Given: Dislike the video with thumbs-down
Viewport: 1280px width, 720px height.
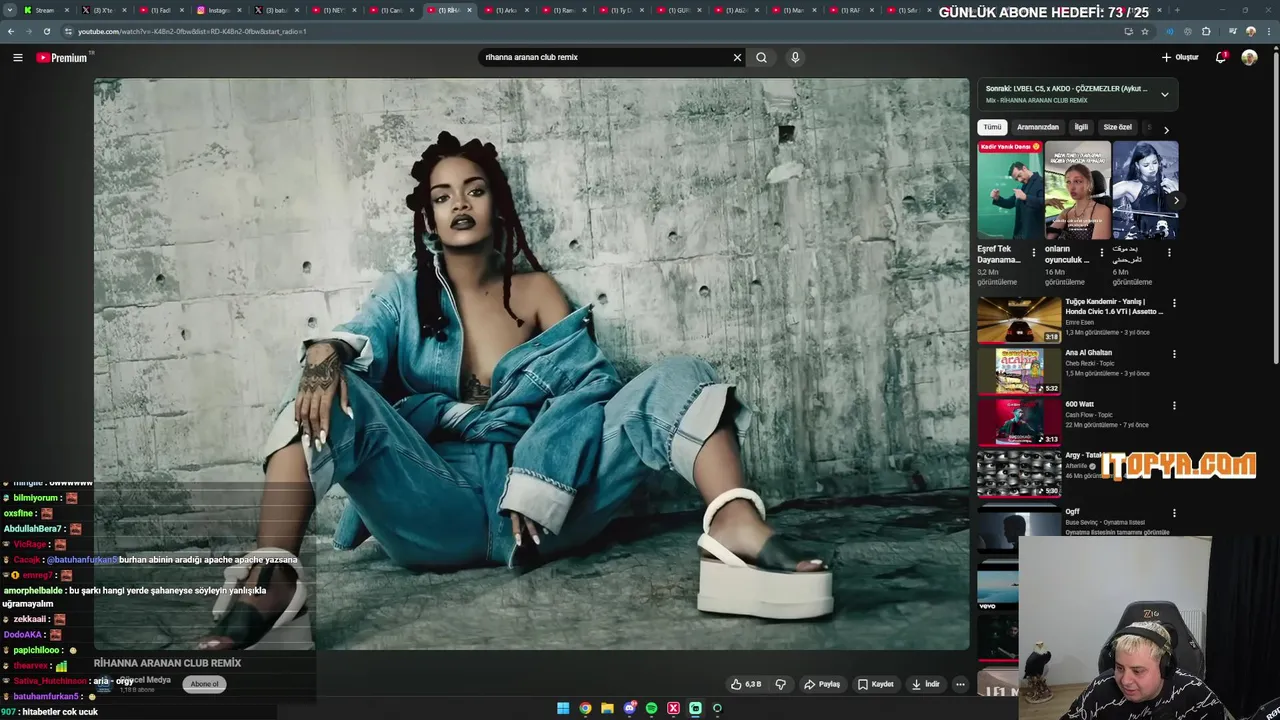Looking at the screenshot, I should click(781, 684).
